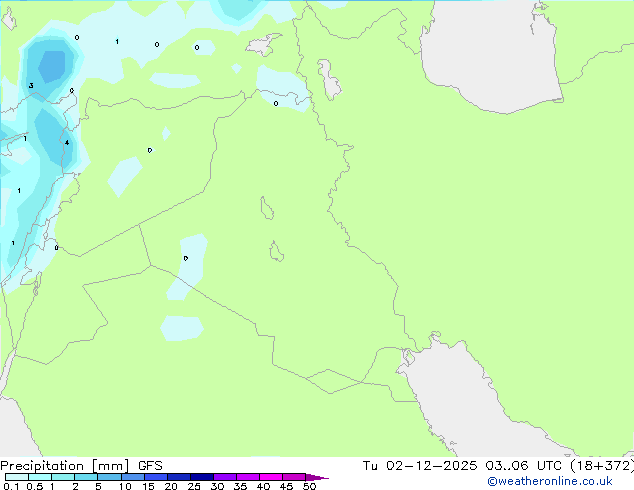Click the 0.1–0.5 mm legend color swatch
634x490 pixels.
pyautogui.click(x=17, y=477)
